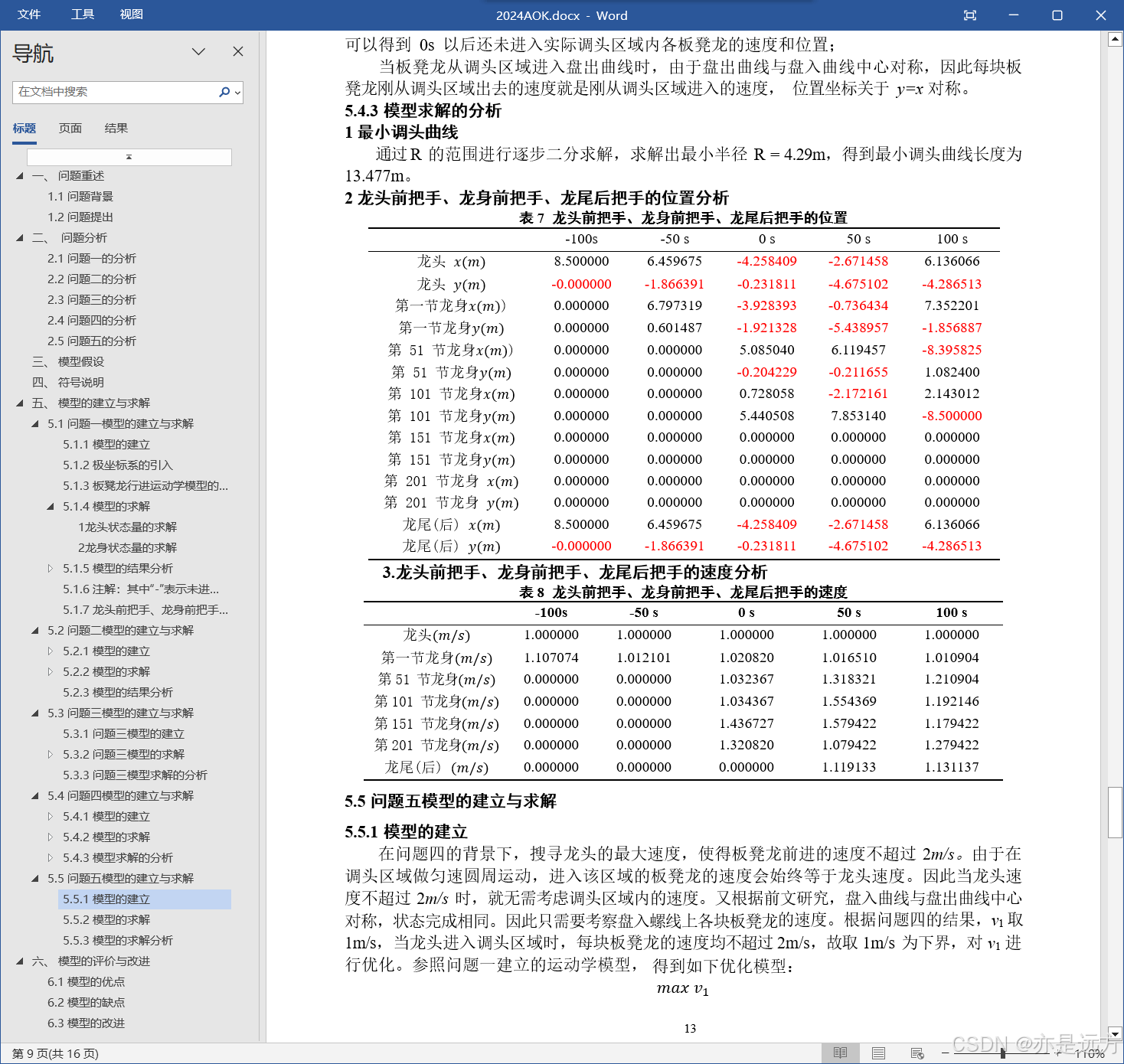This screenshot has width=1124, height=1064.
Task: Expand 5.4.2 模型的求解 heading
Action: 51,837
